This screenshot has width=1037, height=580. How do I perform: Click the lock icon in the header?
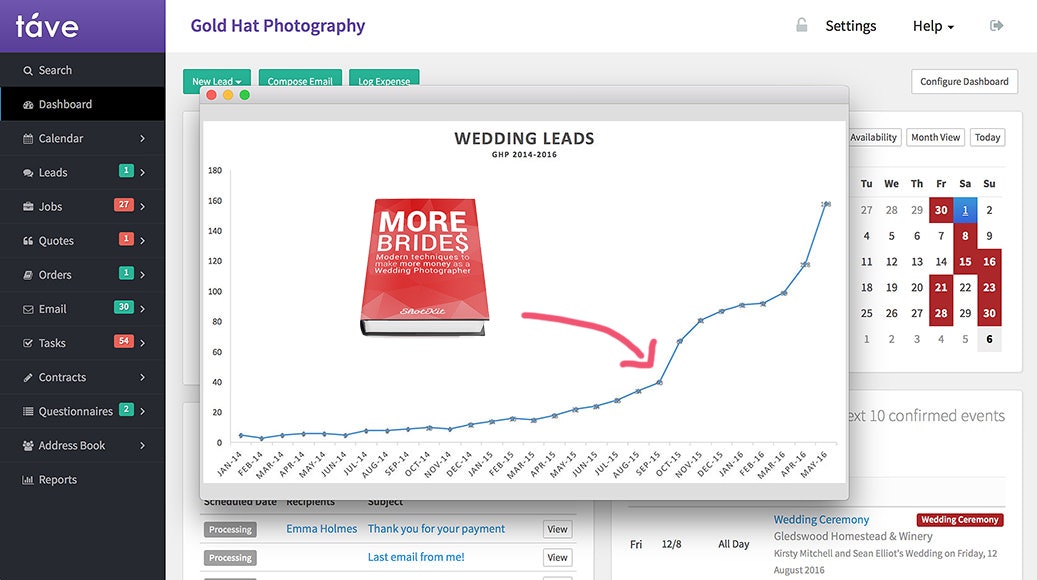coord(801,25)
